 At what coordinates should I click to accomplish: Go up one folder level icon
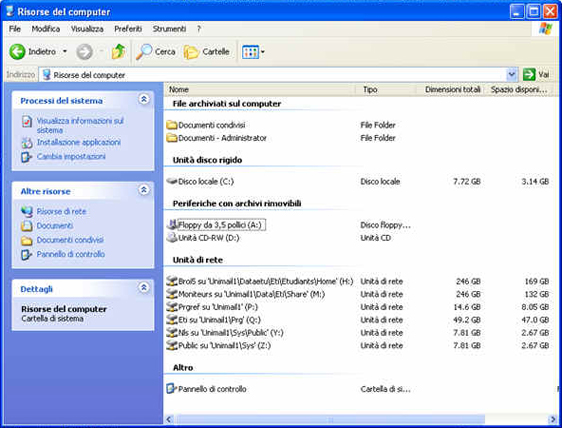point(118,52)
